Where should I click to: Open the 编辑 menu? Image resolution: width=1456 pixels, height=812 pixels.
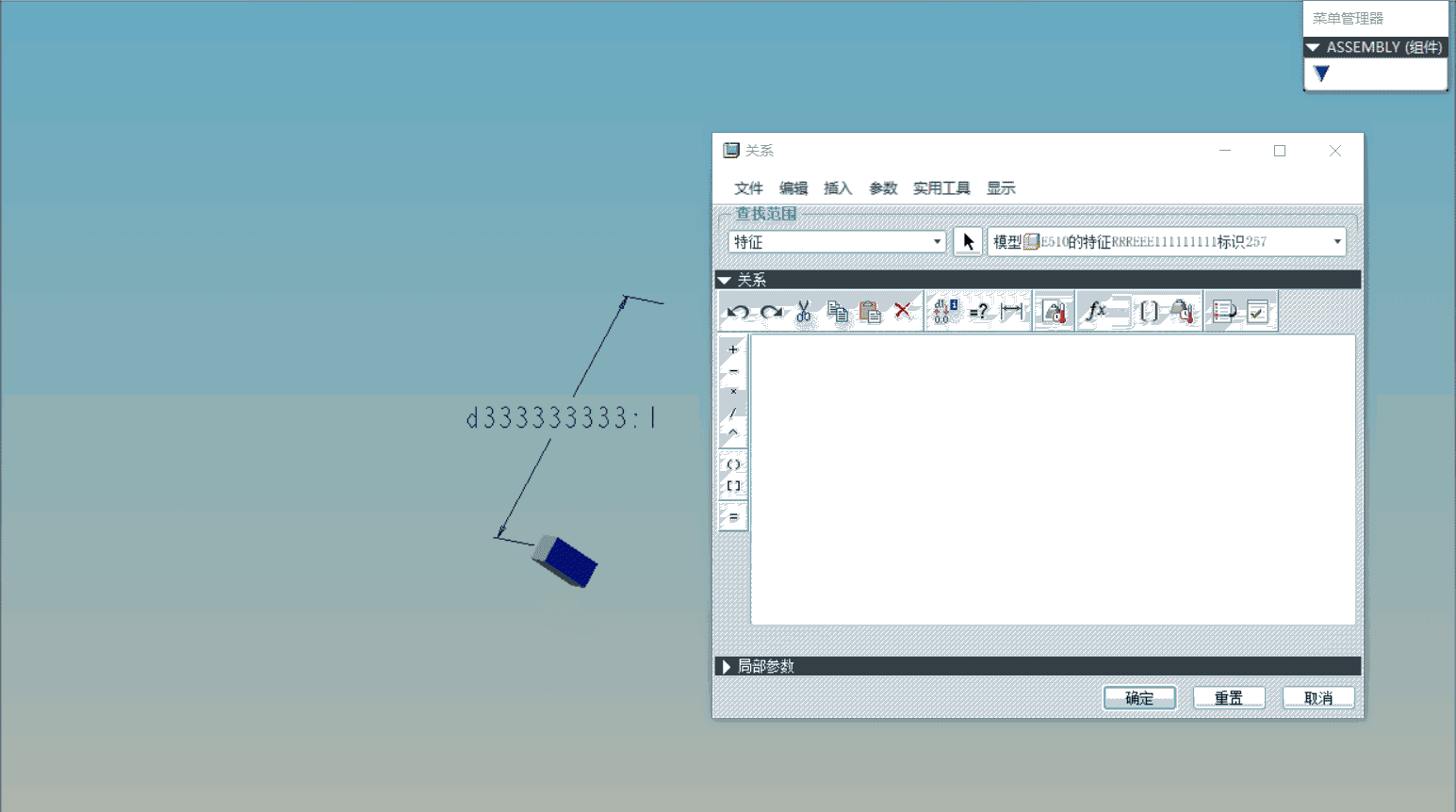click(793, 188)
